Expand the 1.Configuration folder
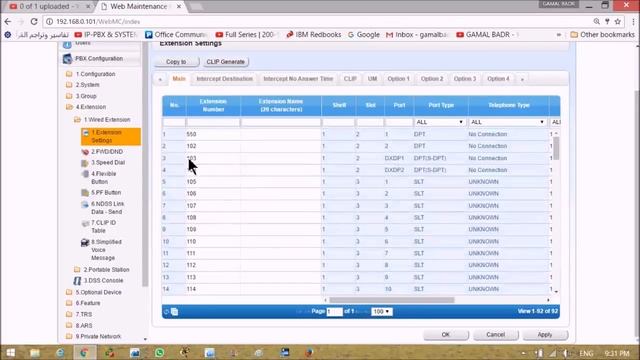640x360 pixels. coord(69,74)
